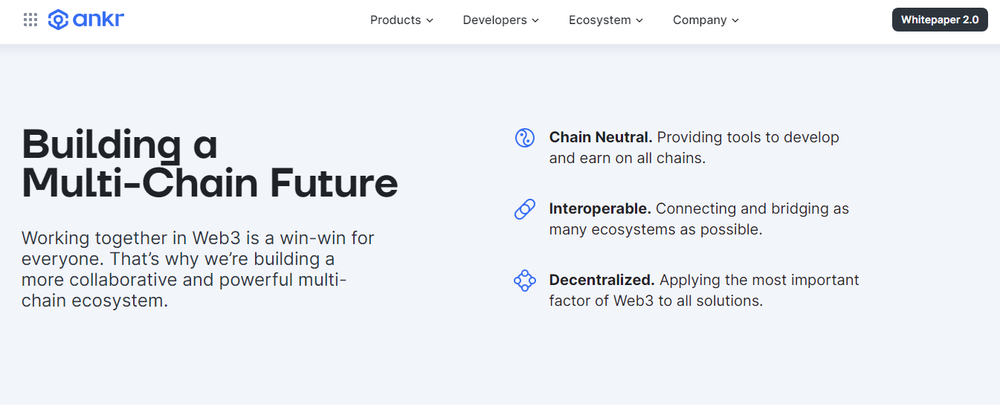This screenshot has height=405, width=1000.
Task: Click the Chain Neutral bold heading
Action: click(x=601, y=137)
